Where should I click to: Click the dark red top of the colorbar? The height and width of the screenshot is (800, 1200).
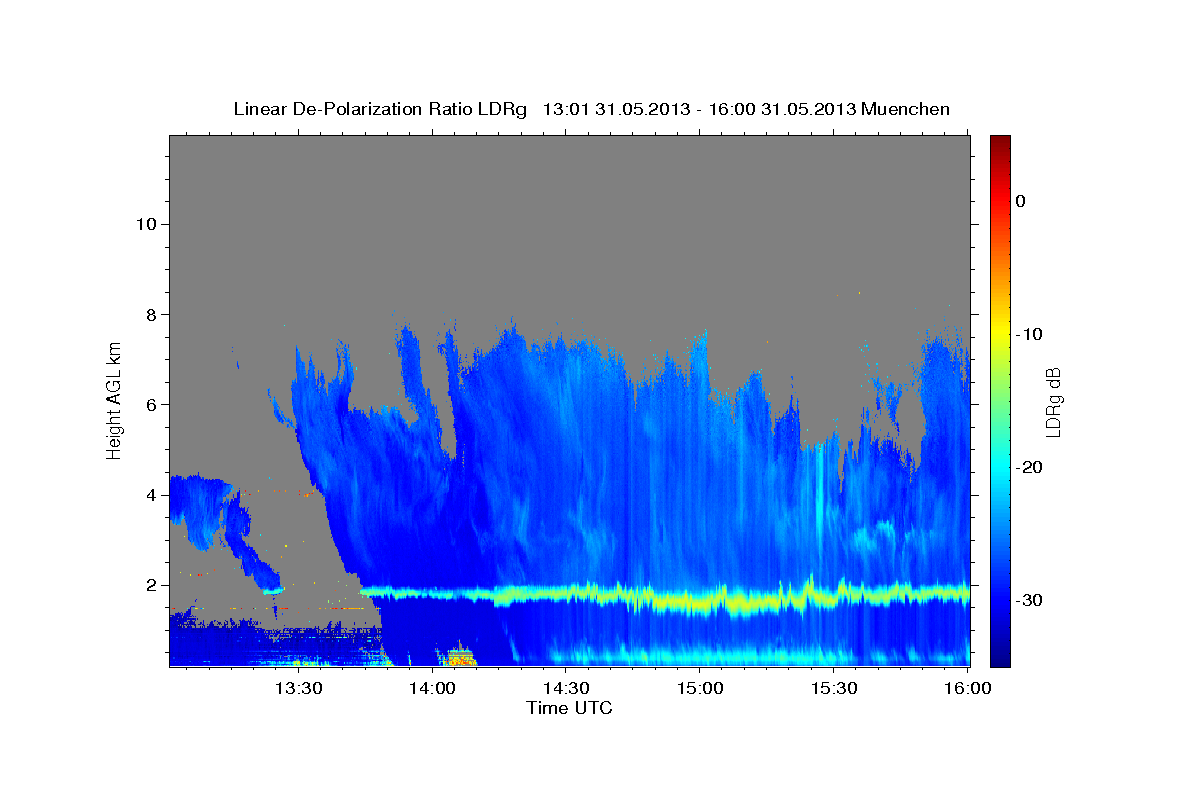tap(1000, 145)
